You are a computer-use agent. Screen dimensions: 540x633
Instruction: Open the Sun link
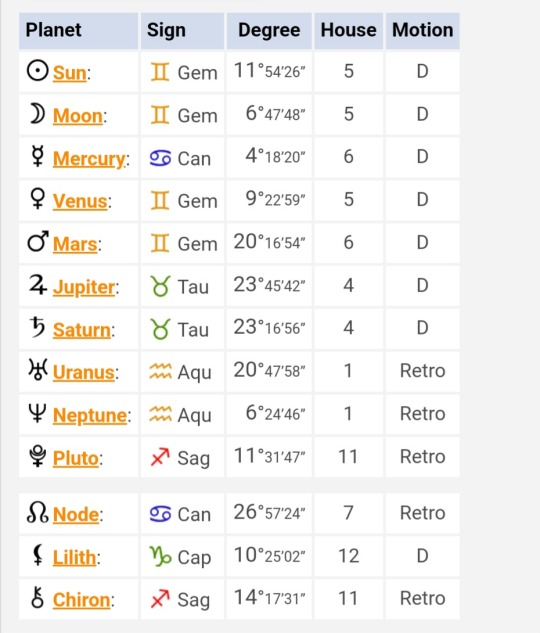point(69,73)
